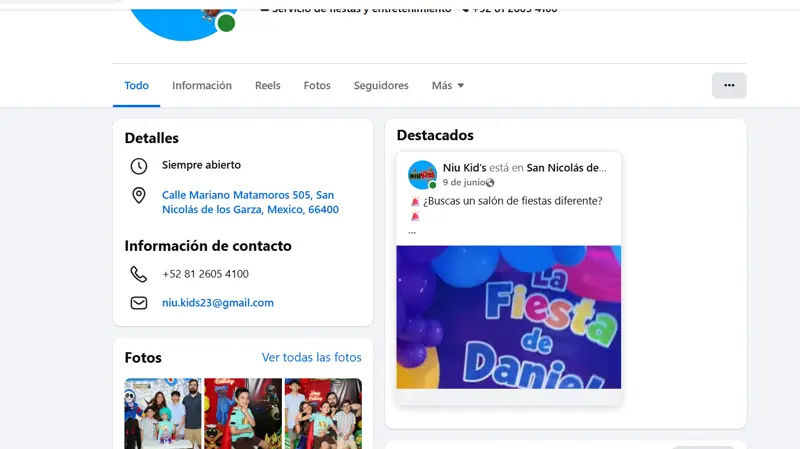The height and width of the screenshot is (449, 800).
Task: Open the Niu Kid's name link in post
Action: pos(464,167)
